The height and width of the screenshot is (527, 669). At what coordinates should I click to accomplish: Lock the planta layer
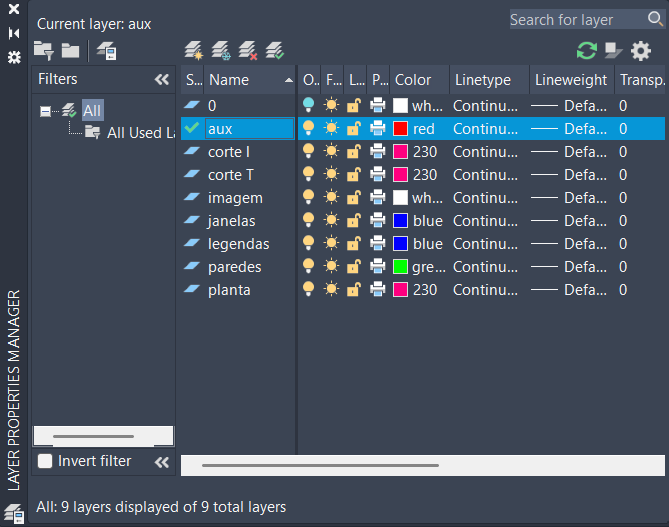354,290
